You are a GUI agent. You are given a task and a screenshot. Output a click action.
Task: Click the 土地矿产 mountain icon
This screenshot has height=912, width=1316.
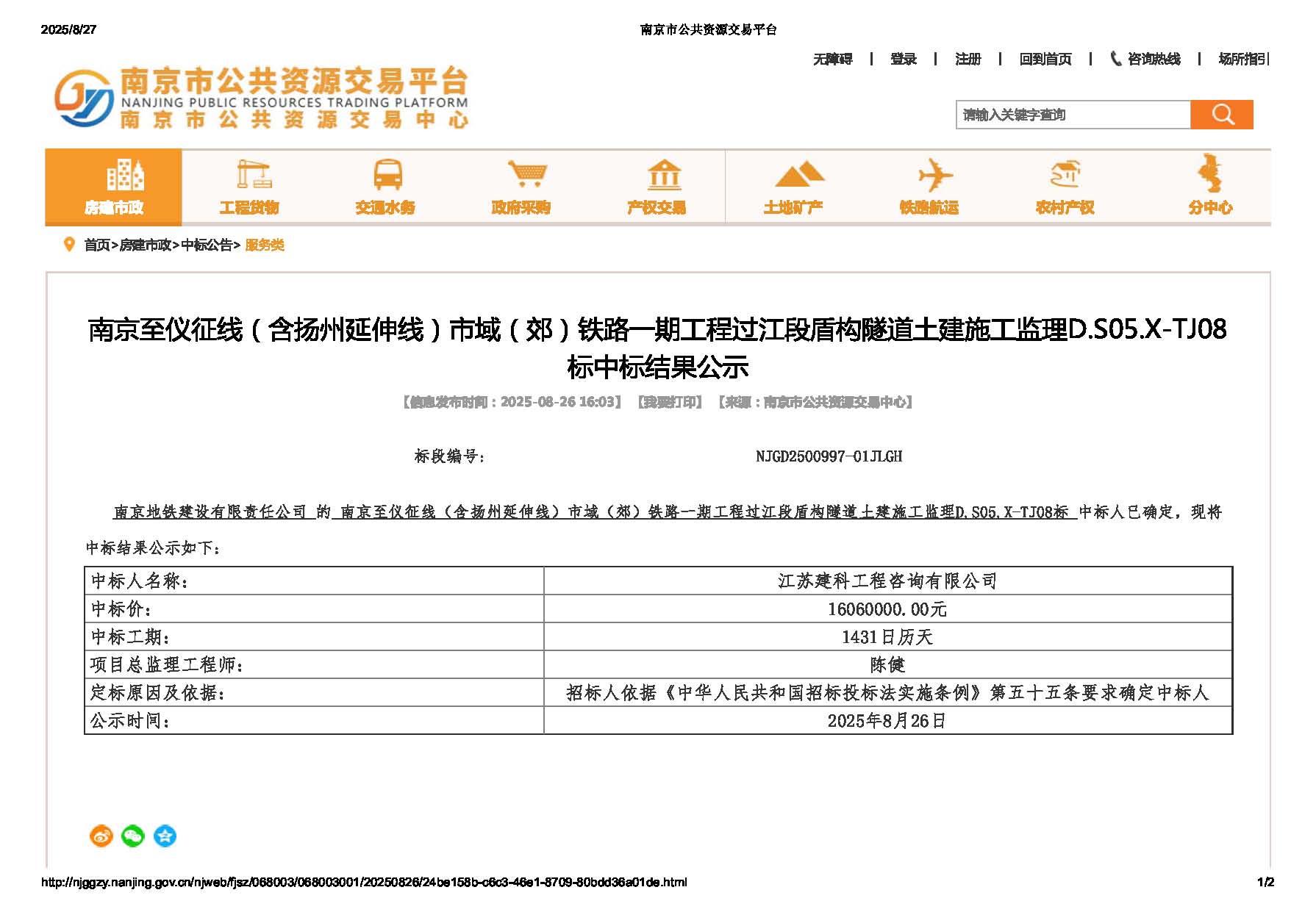pyautogui.click(x=799, y=175)
